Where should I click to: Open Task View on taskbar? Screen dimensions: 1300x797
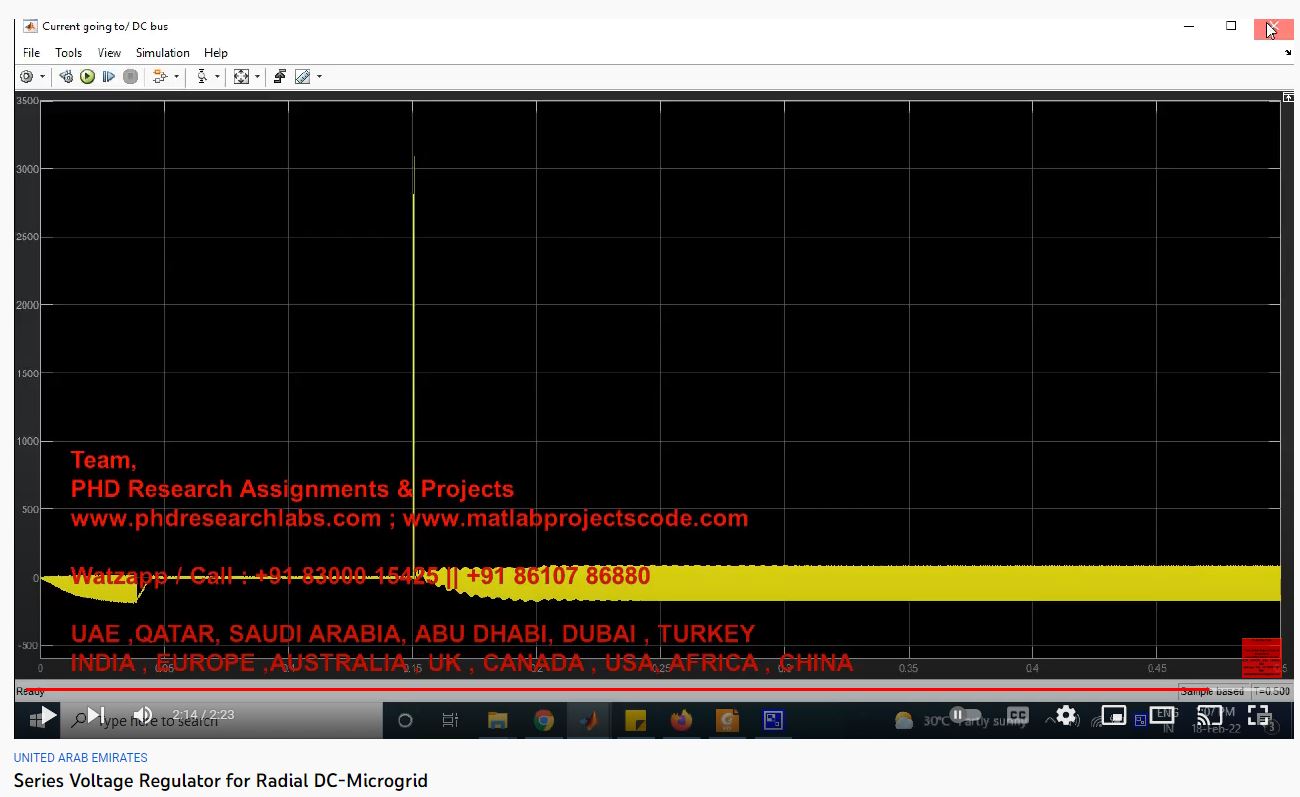click(450, 720)
